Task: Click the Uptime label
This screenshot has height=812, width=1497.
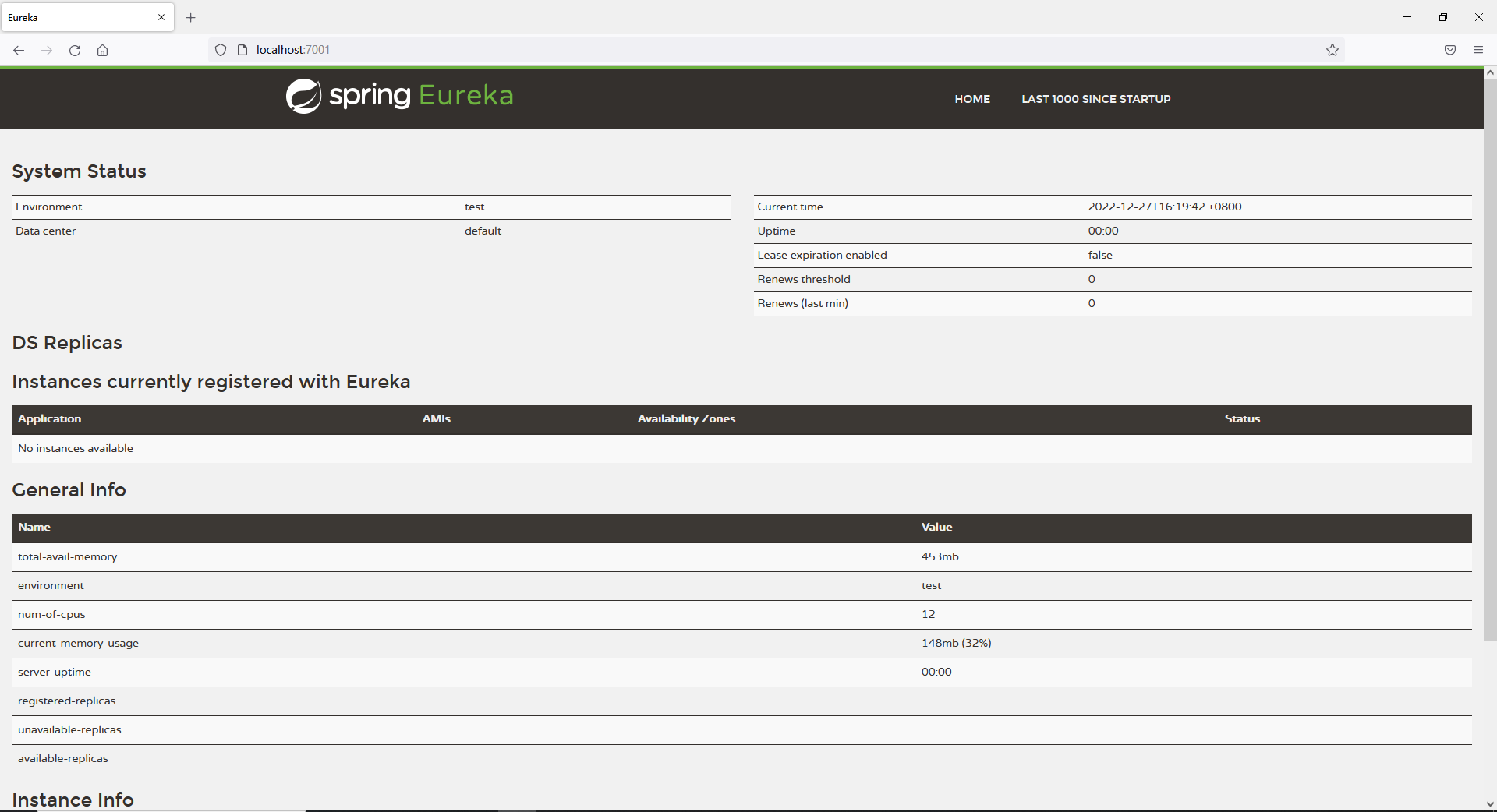Action: point(777,231)
